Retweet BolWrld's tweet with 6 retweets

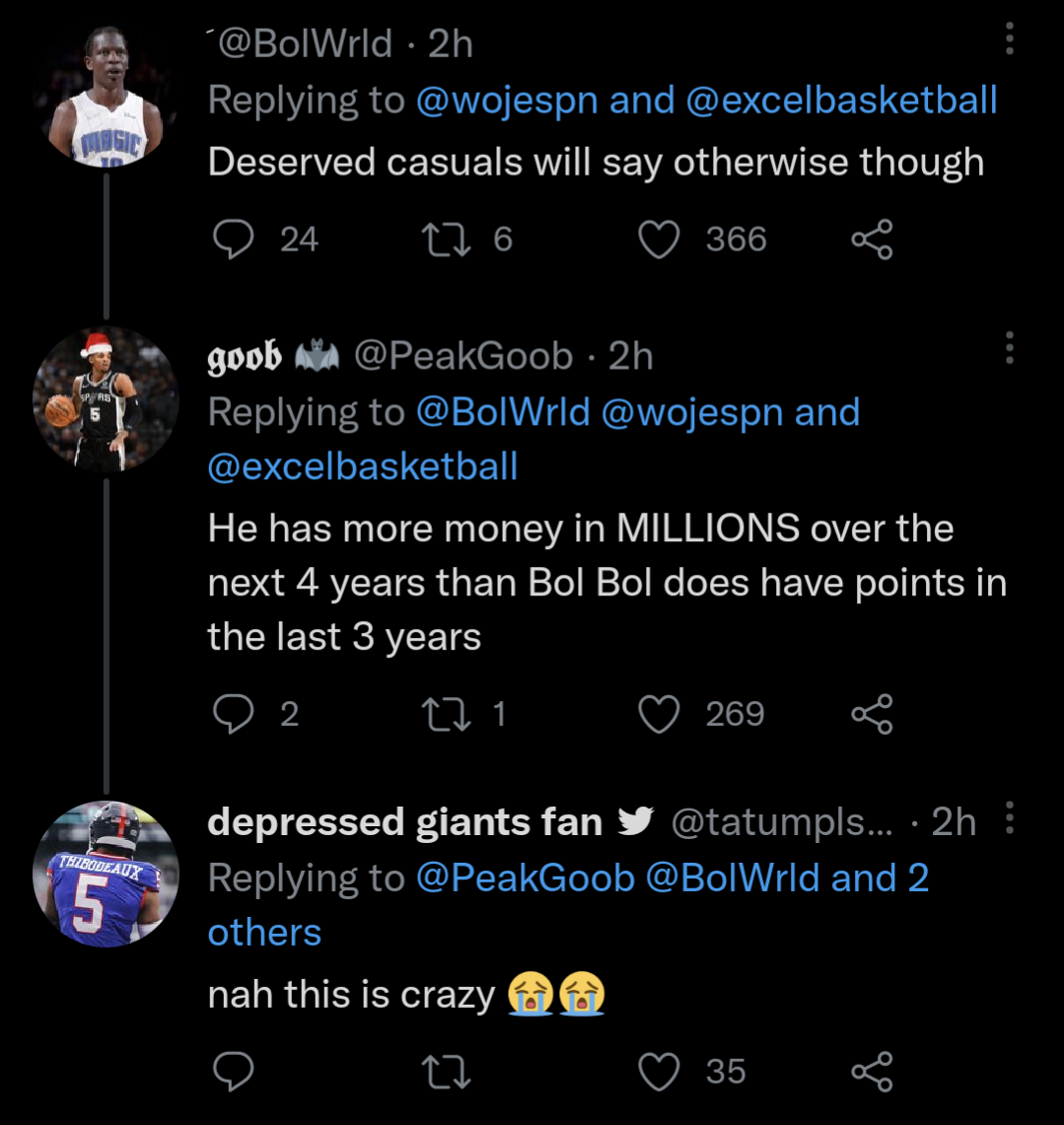[x=446, y=240]
